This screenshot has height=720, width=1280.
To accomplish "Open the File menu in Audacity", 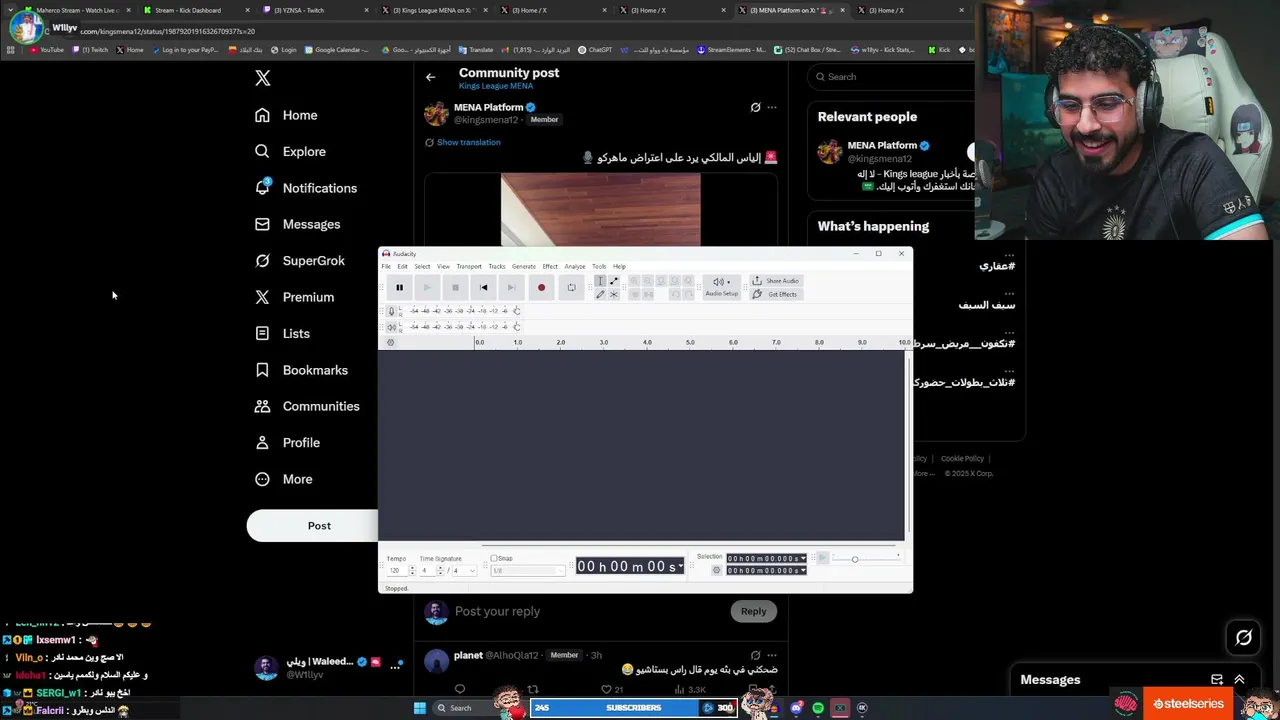I will (x=386, y=266).
